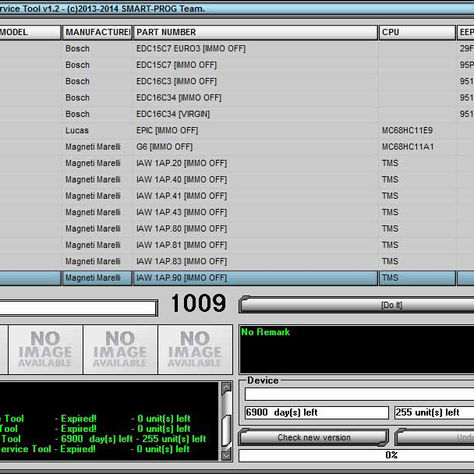Click the search field left of 1009
This screenshot has height=474, width=474.
point(78,308)
